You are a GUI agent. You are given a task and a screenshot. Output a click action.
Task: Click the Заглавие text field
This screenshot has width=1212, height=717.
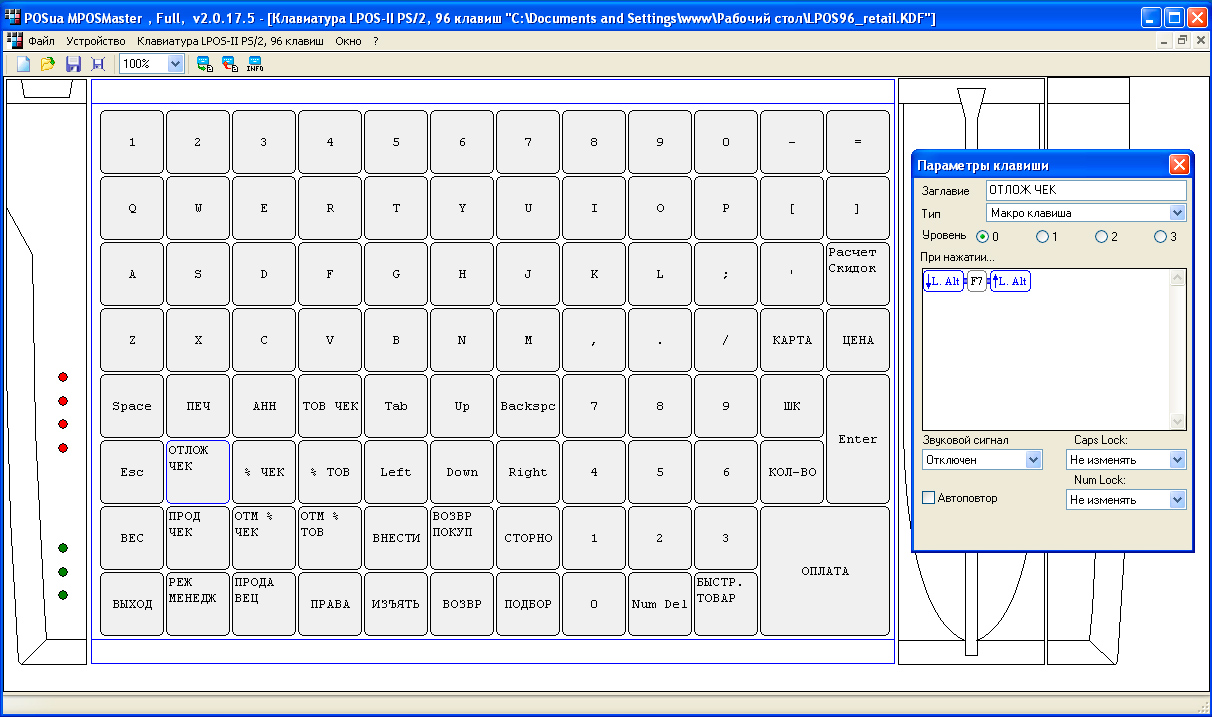coord(1085,190)
